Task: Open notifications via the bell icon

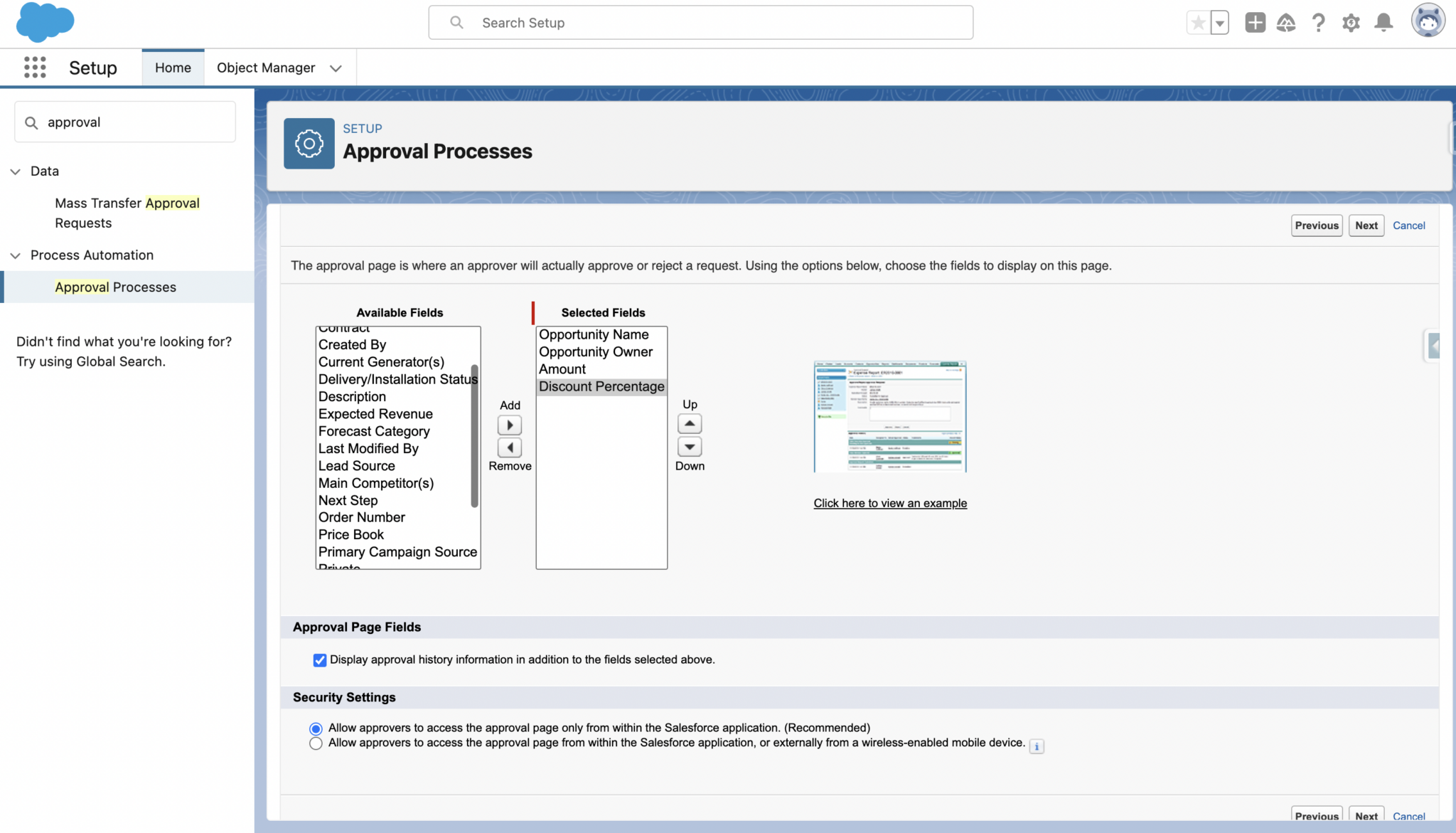Action: [1383, 22]
